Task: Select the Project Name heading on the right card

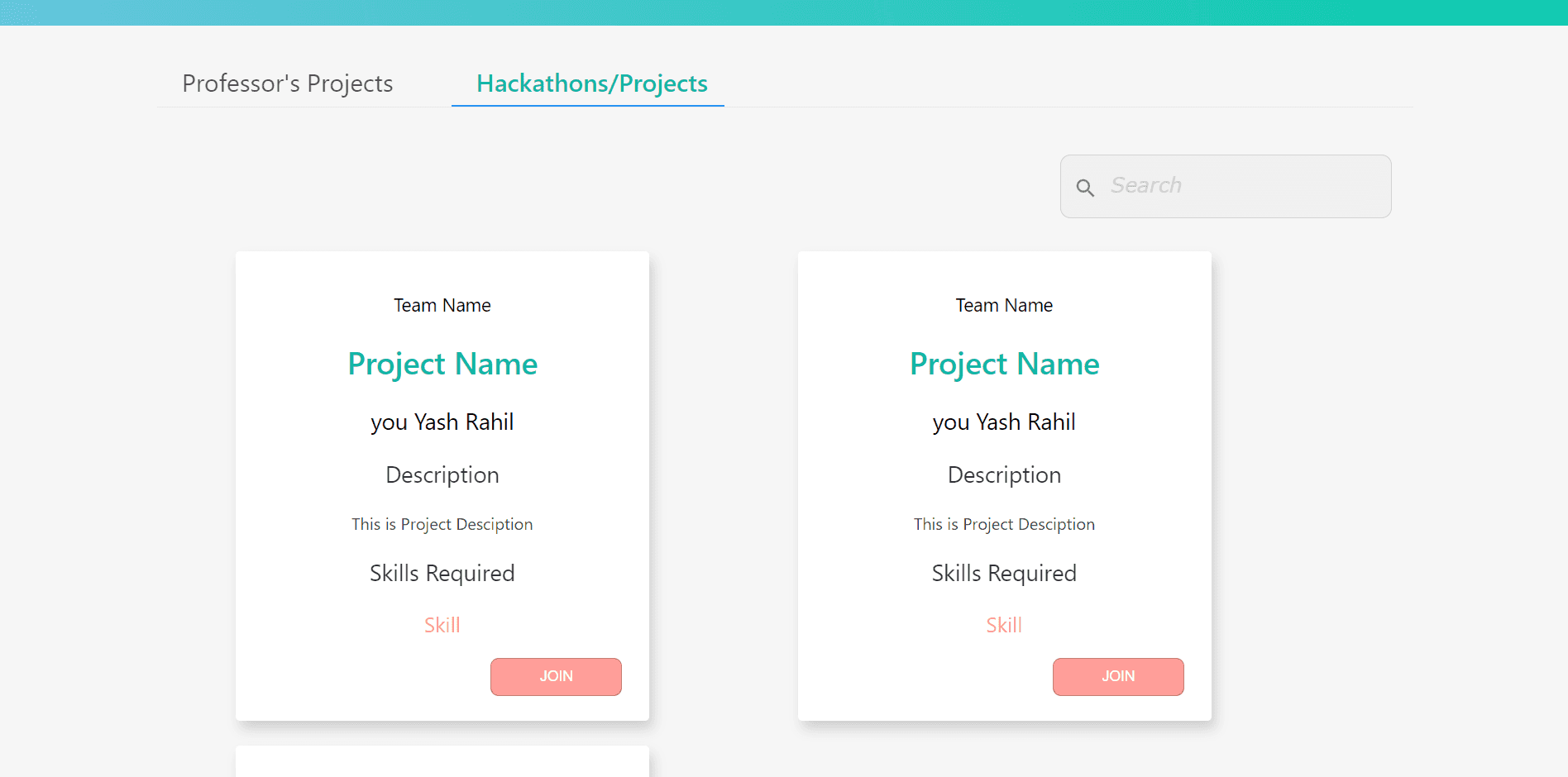Action: (x=1003, y=364)
